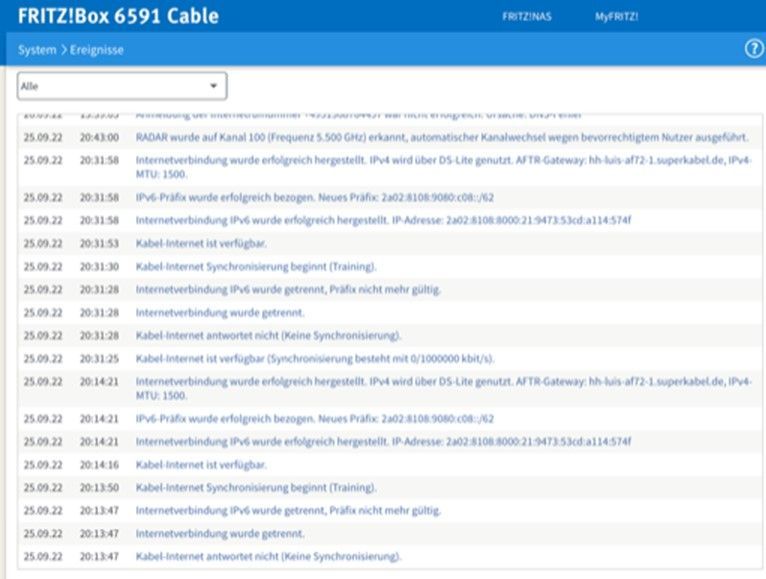The image size is (766, 579).
Task: Select the 20:14:21 DS-Lite Internetverbindung hergestellt message
Action: pos(444,388)
